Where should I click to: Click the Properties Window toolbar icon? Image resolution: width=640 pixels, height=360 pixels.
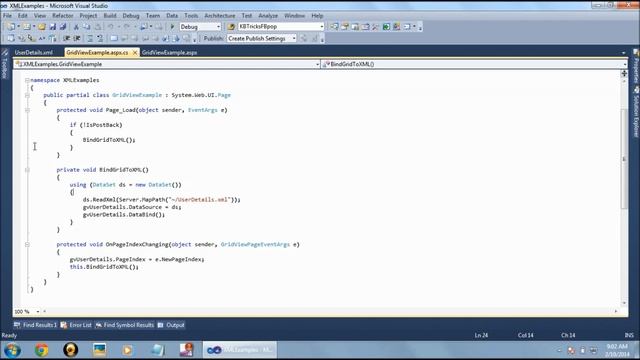click(345, 27)
